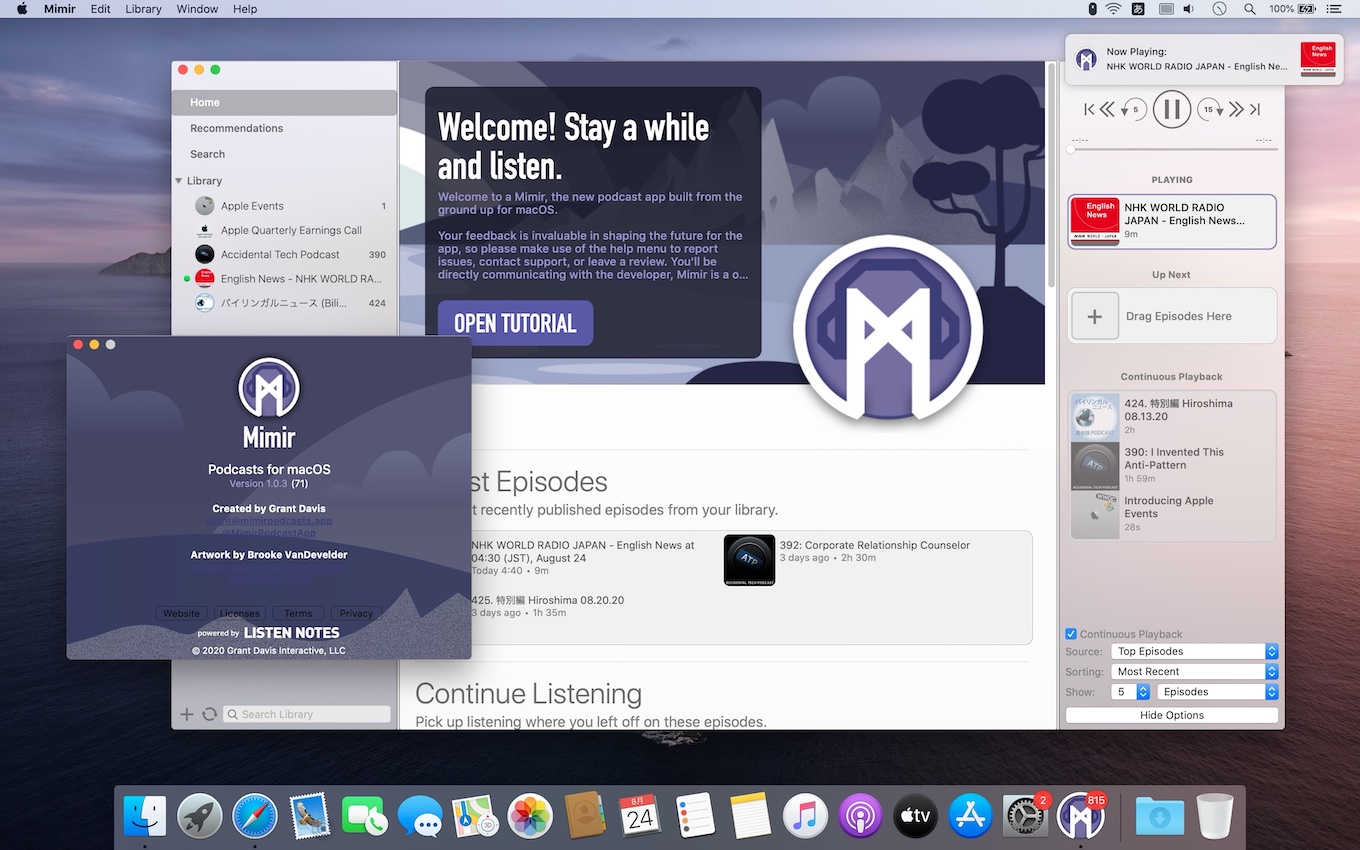Click the double-chevron rewind icon
Viewport: 1360px width, 850px height.
click(x=1107, y=109)
